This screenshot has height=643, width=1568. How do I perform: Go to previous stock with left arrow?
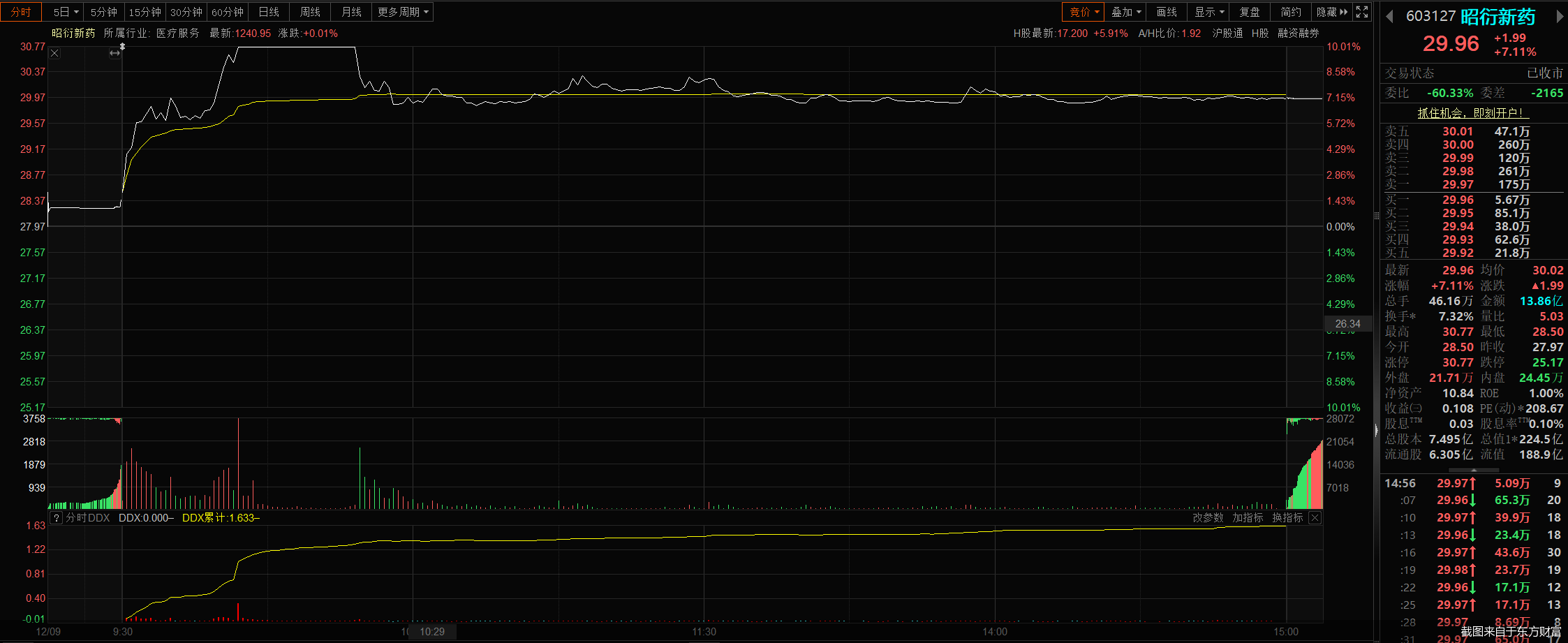[x=1389, y=17]
